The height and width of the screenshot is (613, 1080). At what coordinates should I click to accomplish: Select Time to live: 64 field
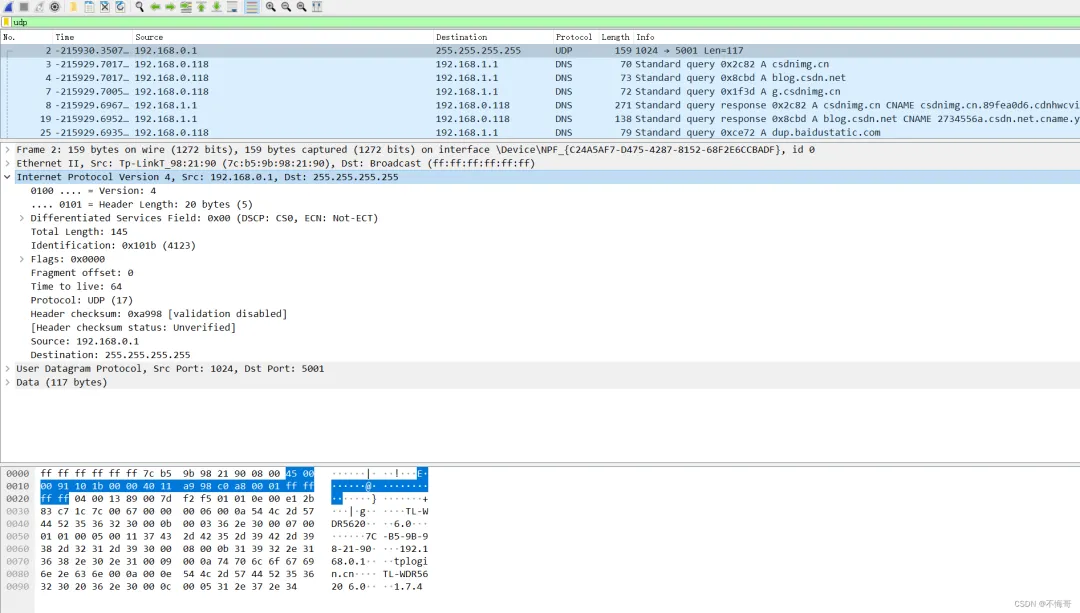76,287
